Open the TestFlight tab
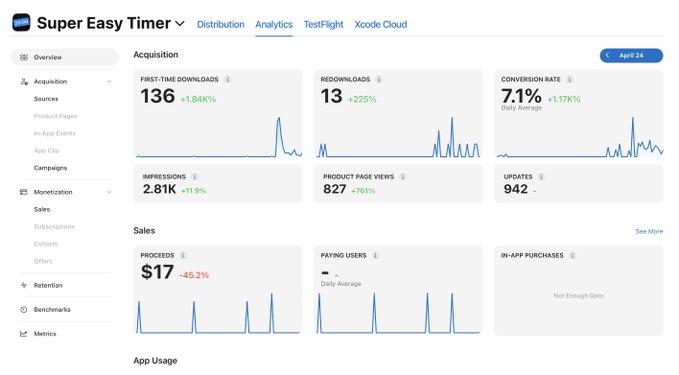Image resolution: width=679 pixels, height=375 pixels. [x=323, y=24]
